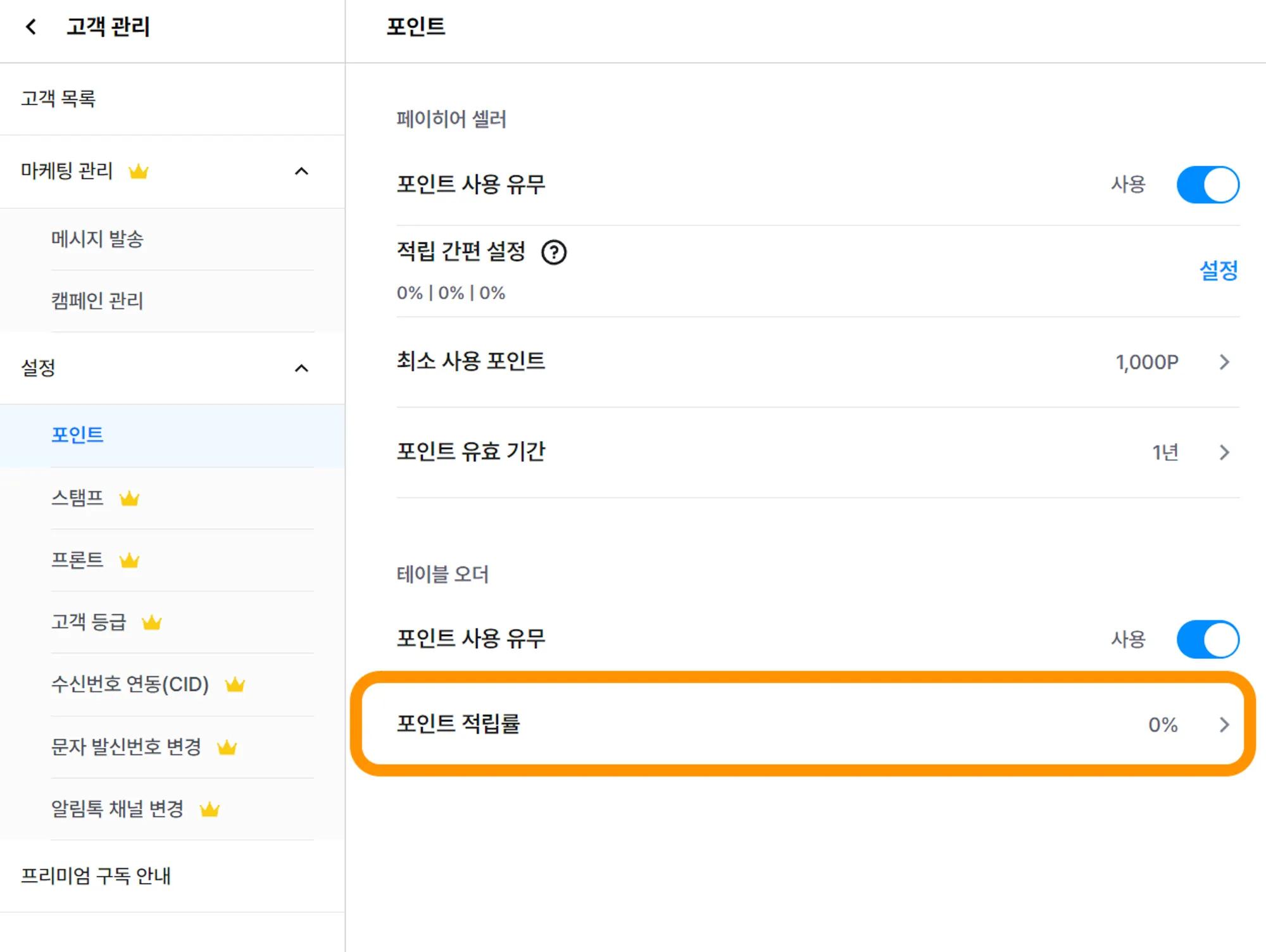Click the crown icon beside 프론트
1266x952 pixels.
tap(129, 561)
